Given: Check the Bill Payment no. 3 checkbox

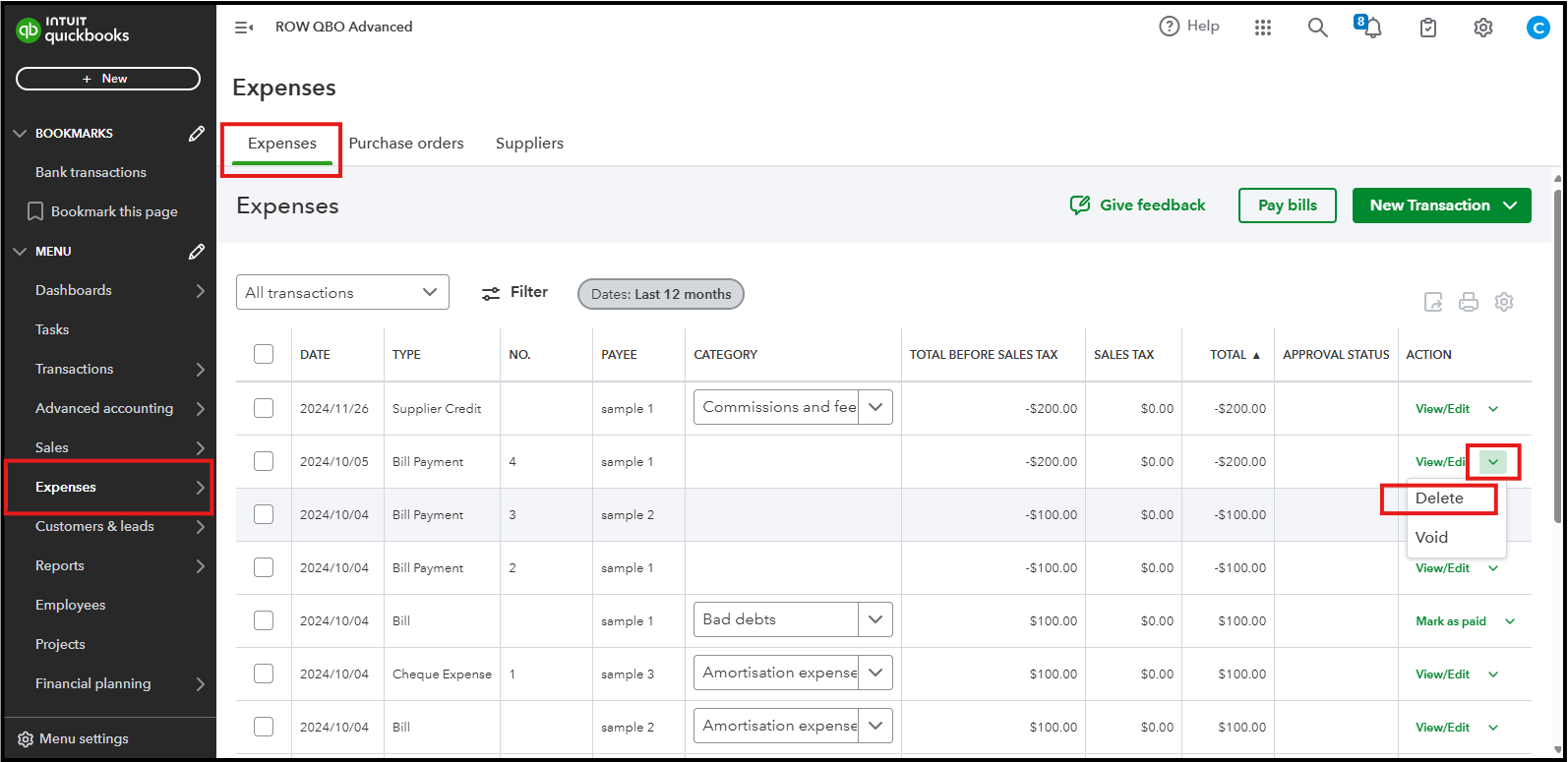Looking at the screenshot, I should click(264, 514).
